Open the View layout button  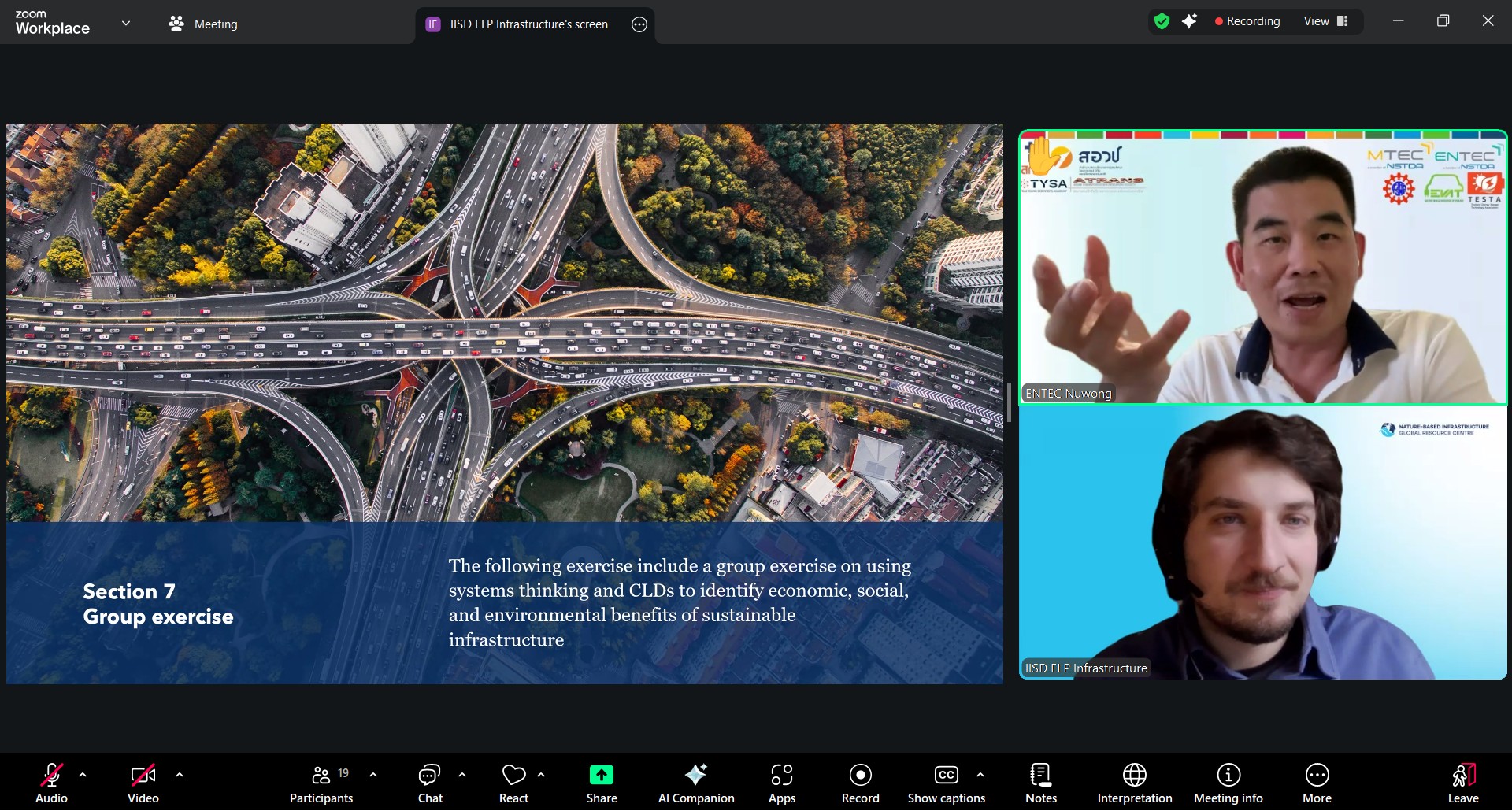coord(1326,21)
